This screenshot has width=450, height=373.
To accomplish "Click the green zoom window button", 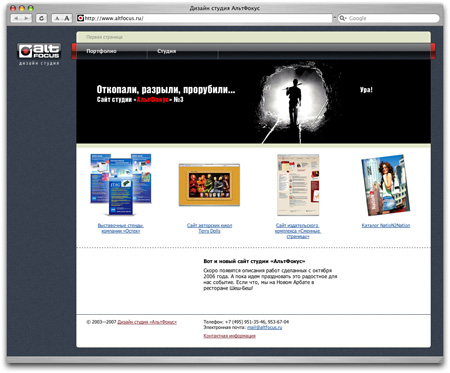I will 30,8.
